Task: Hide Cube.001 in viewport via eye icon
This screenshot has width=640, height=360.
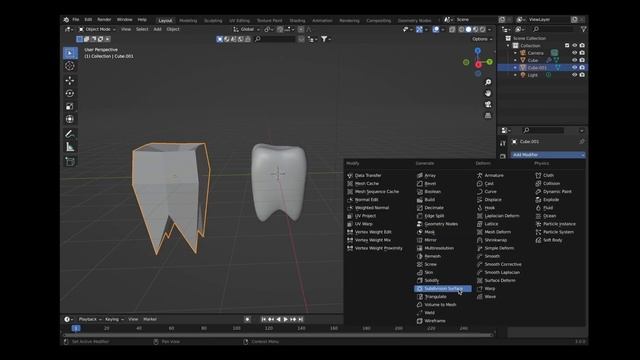Action: click(574, 68)
